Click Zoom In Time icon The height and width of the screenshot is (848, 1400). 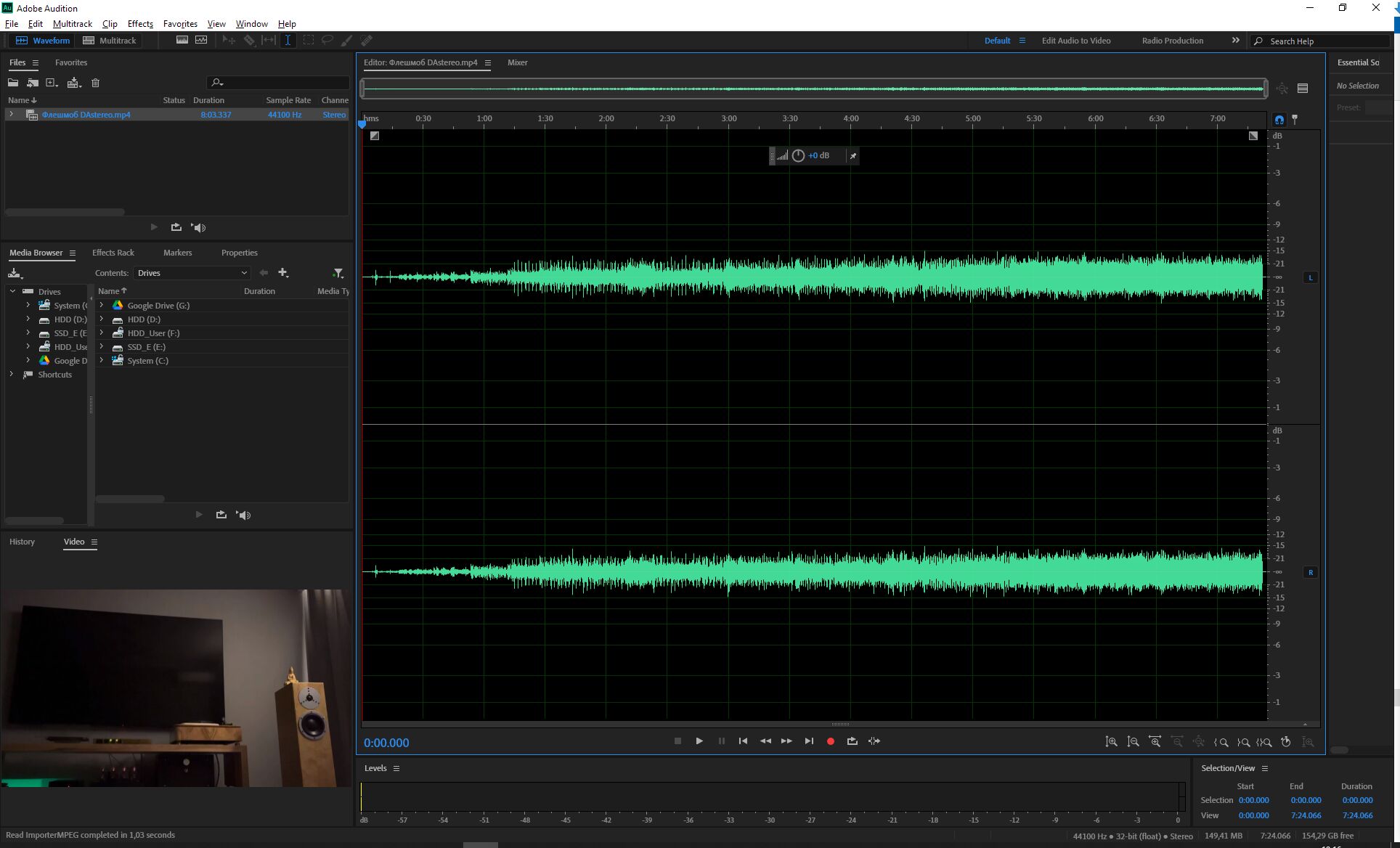[x=1155, y=742]
